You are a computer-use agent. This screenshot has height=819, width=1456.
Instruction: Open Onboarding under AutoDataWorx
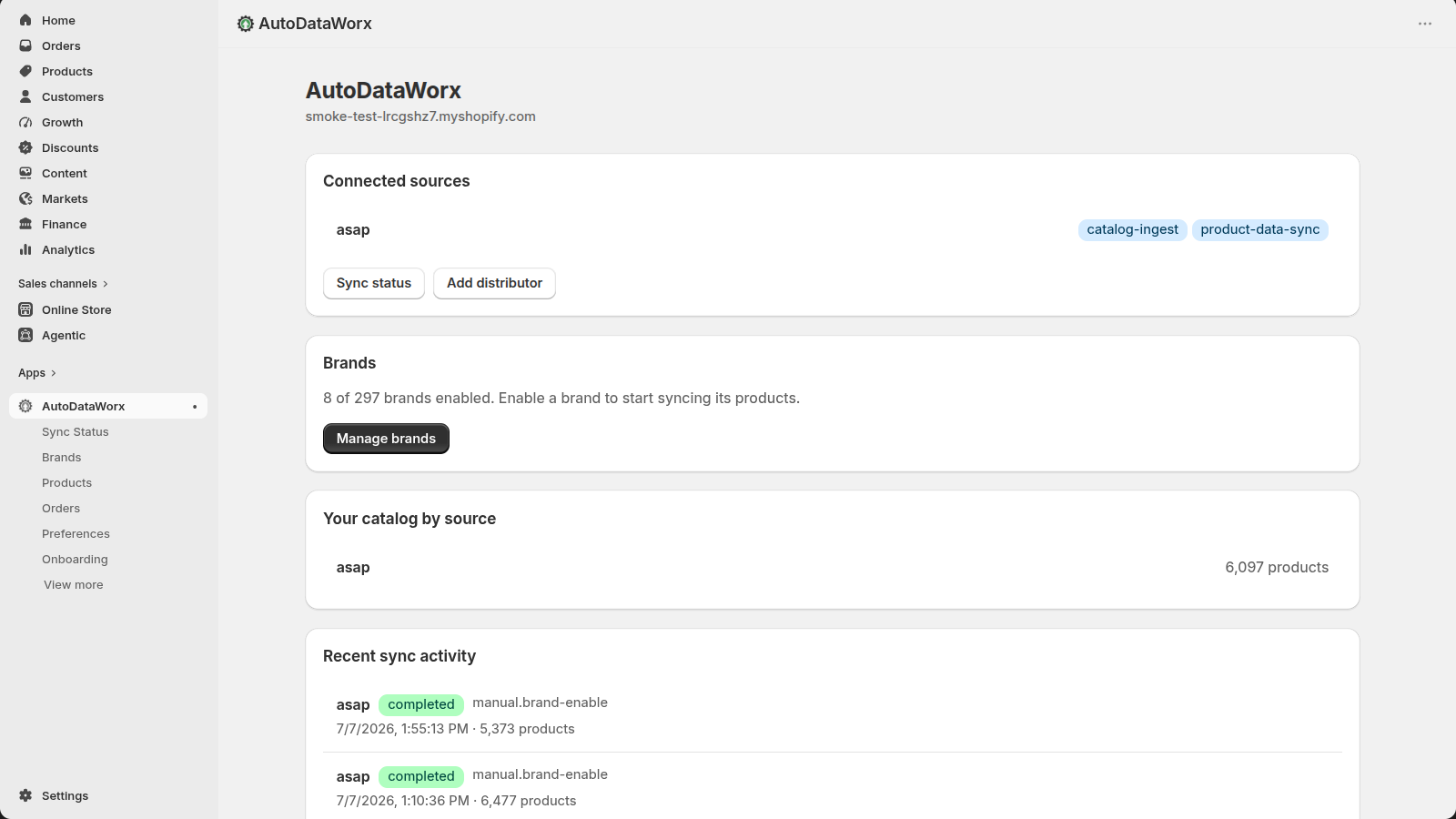(x=75, y=560)
